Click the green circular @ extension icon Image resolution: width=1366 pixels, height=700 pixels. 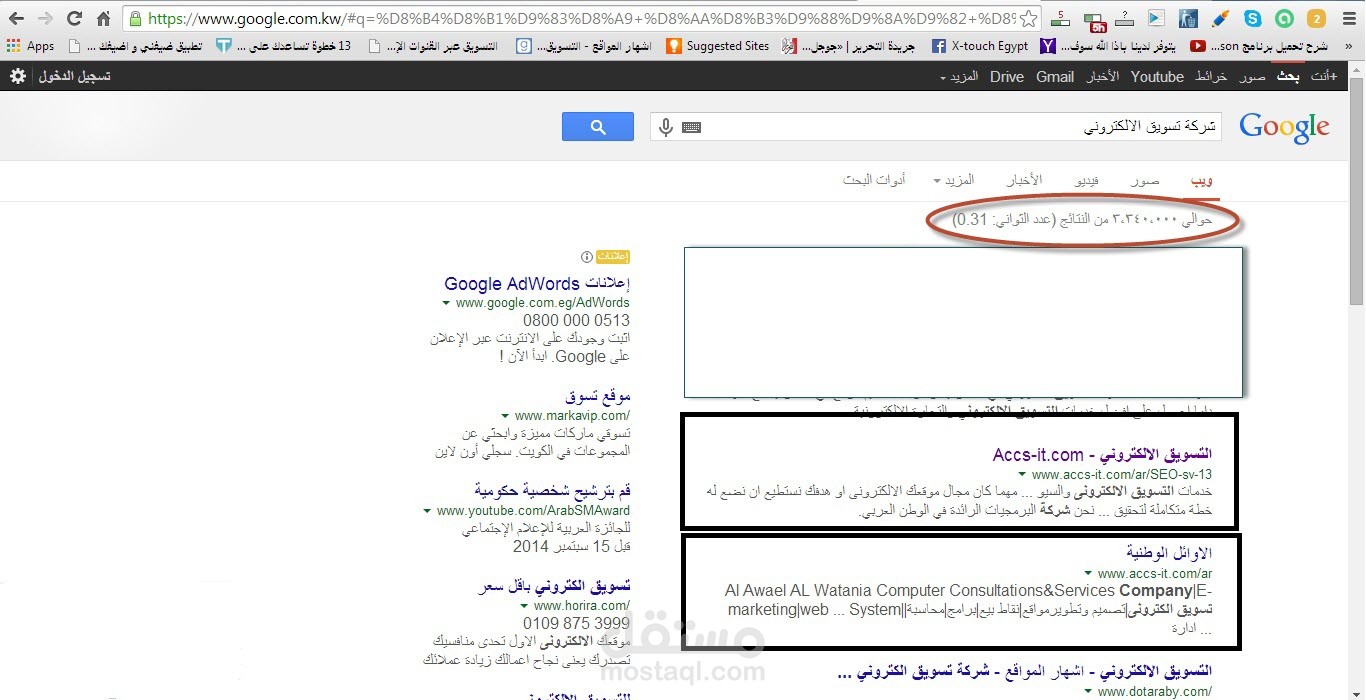(1284, 17)
